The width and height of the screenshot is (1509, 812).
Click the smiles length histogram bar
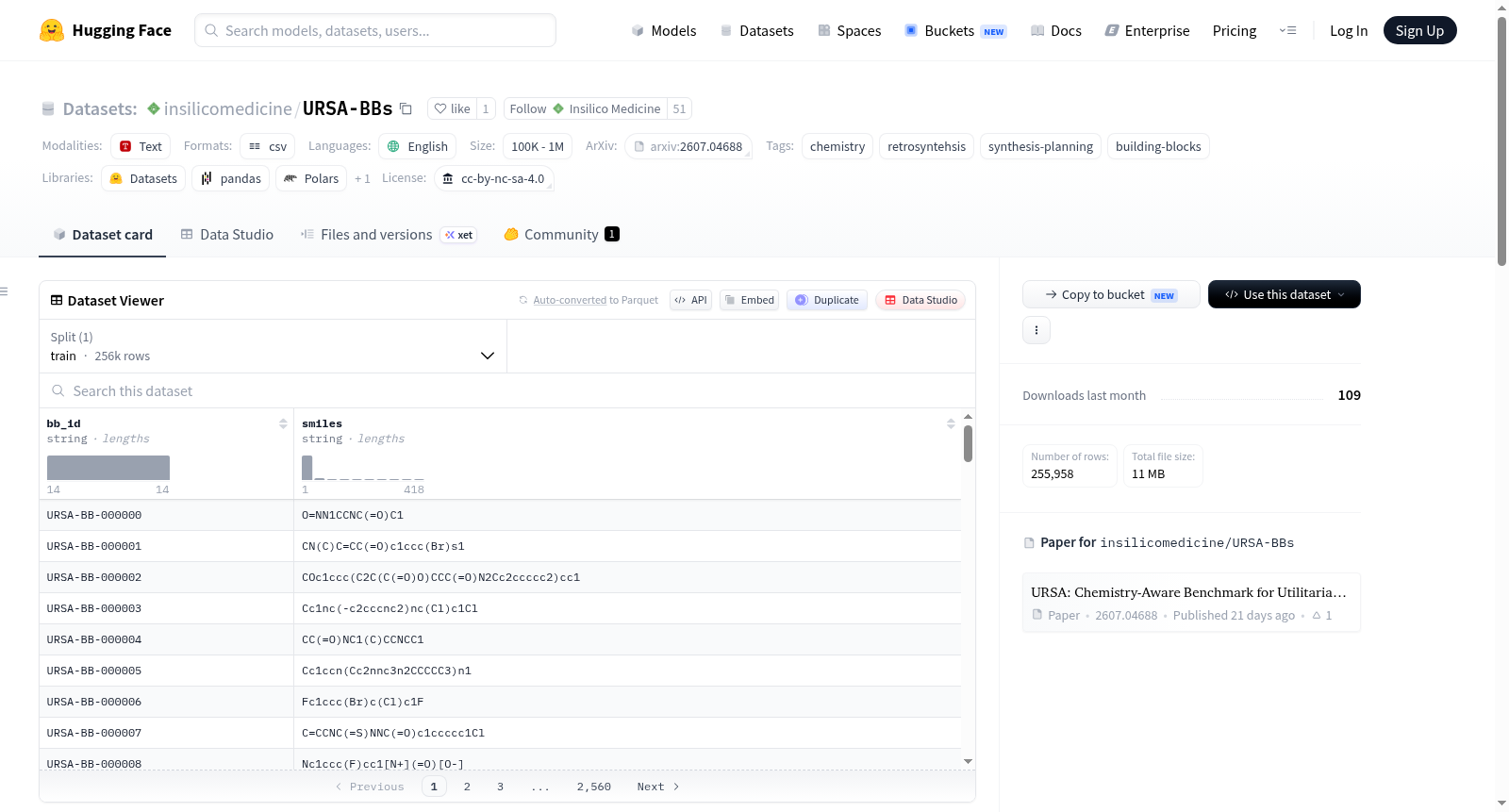307,468
